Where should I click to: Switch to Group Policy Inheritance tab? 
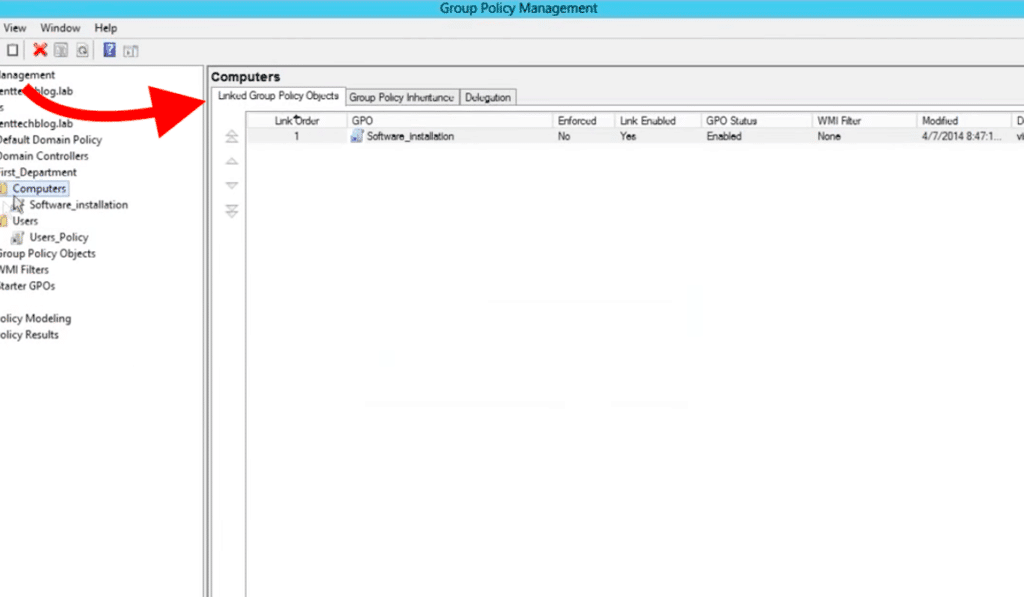[402, 97]
